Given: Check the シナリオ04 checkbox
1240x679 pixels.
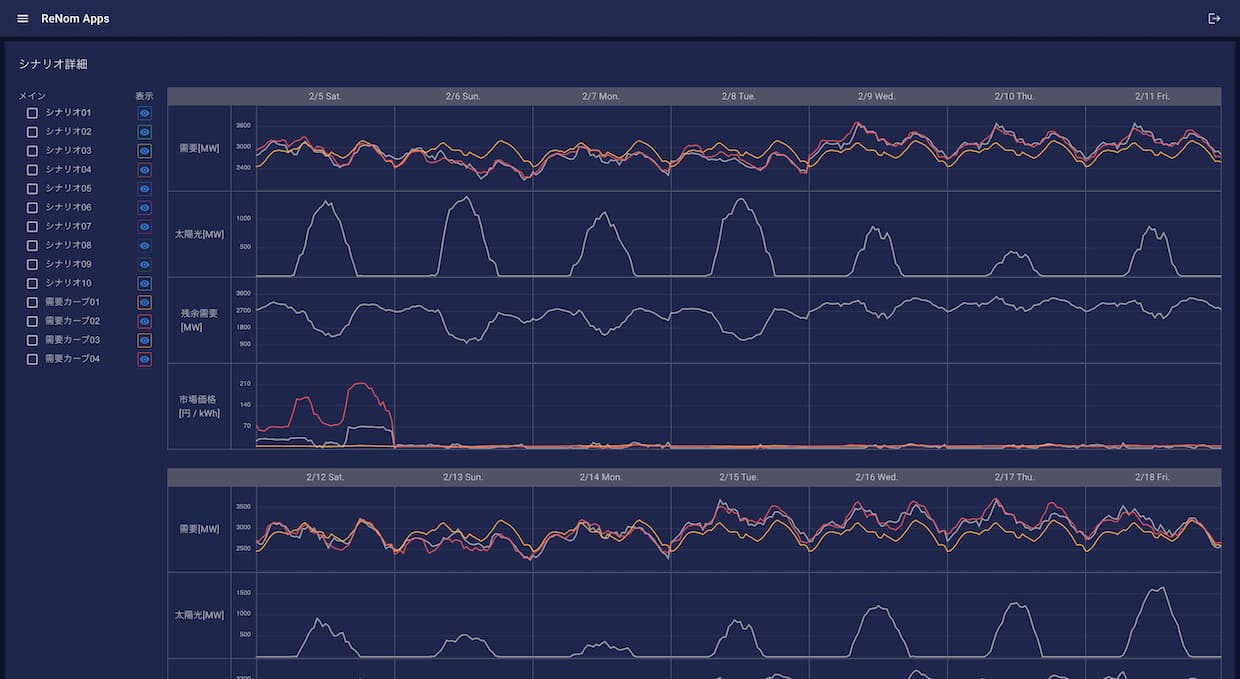Looking at the screenshot, I should pos(32,170).
